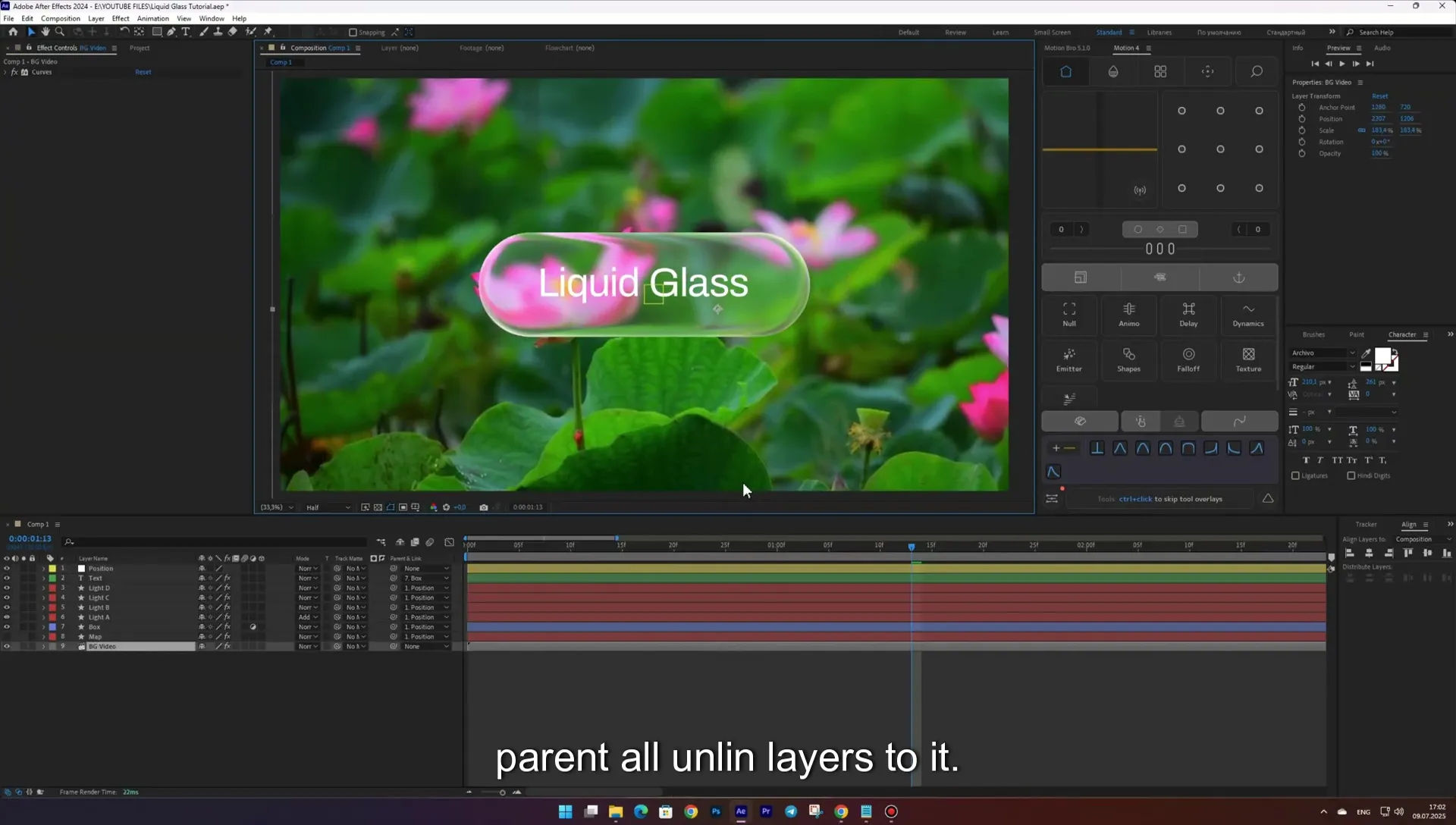This screenshot has height=825, width=1456.
Task: Click the Play button in Preview panel
Action: coord(1342,64)
